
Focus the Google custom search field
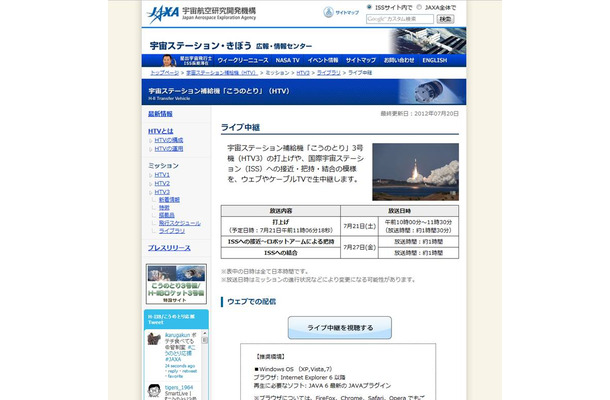point(400,19)
